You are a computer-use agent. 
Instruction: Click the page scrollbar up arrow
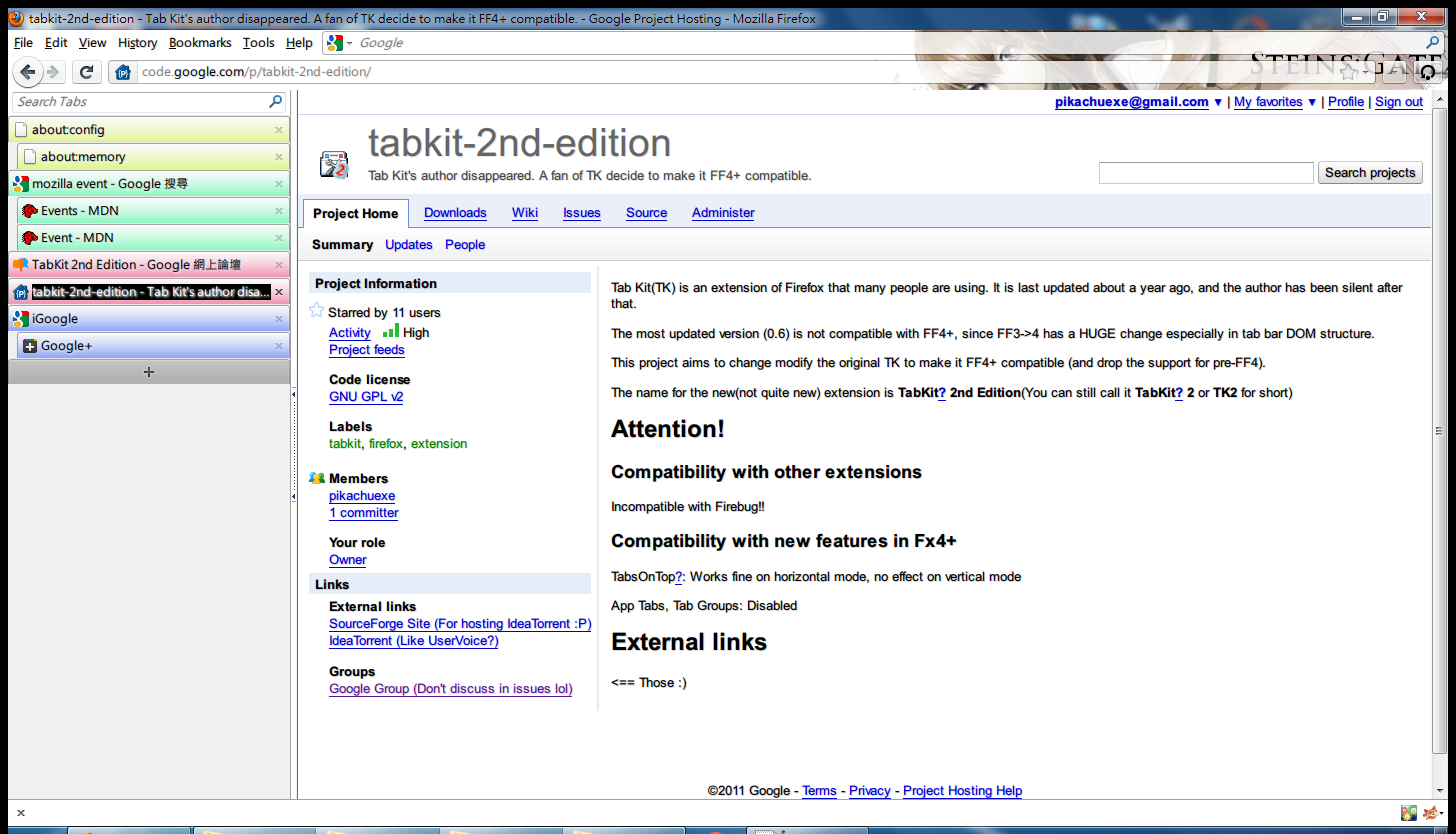click(x=1439, y=99)
